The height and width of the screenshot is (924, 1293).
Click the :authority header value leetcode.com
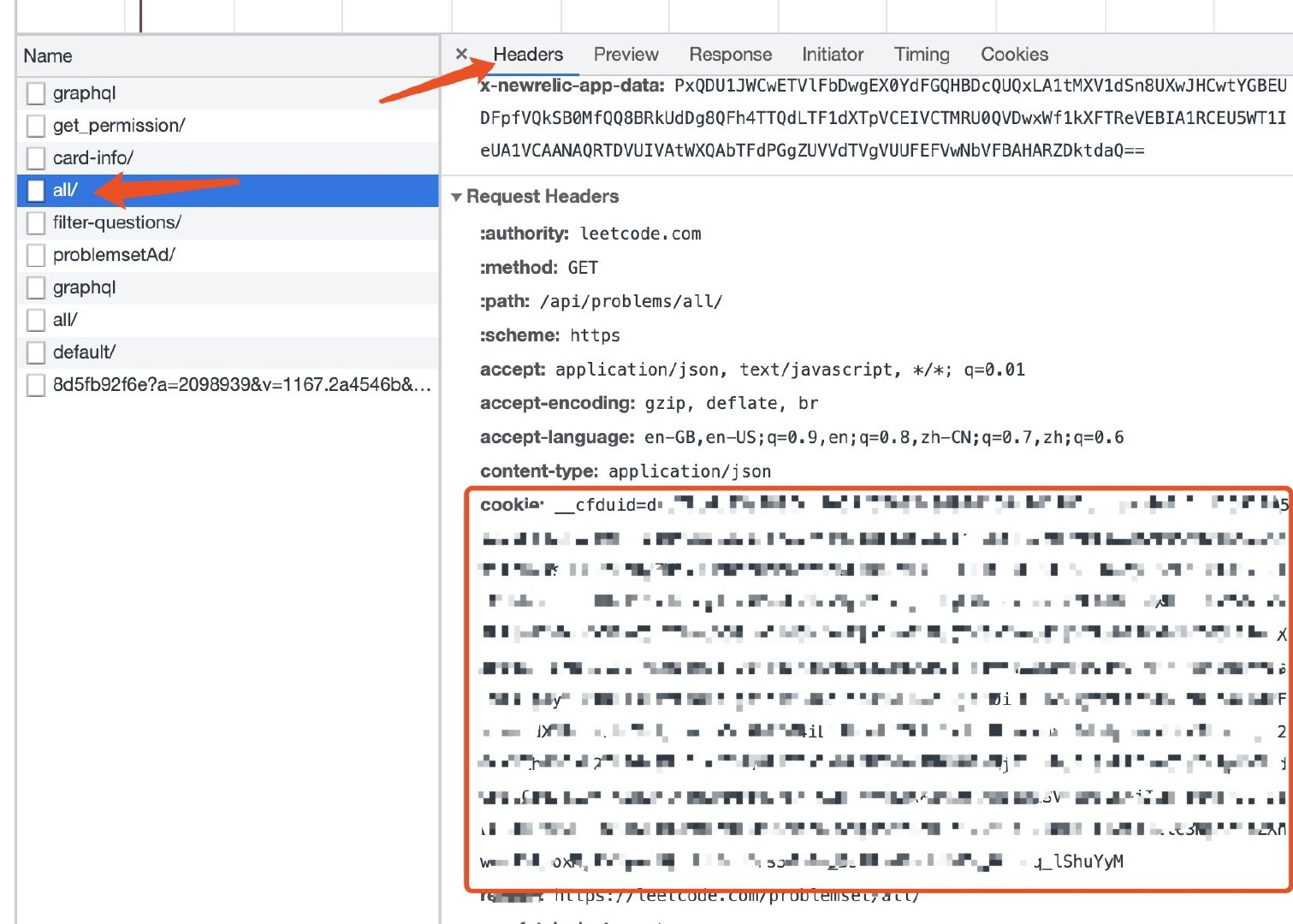(x=640, y=234)
